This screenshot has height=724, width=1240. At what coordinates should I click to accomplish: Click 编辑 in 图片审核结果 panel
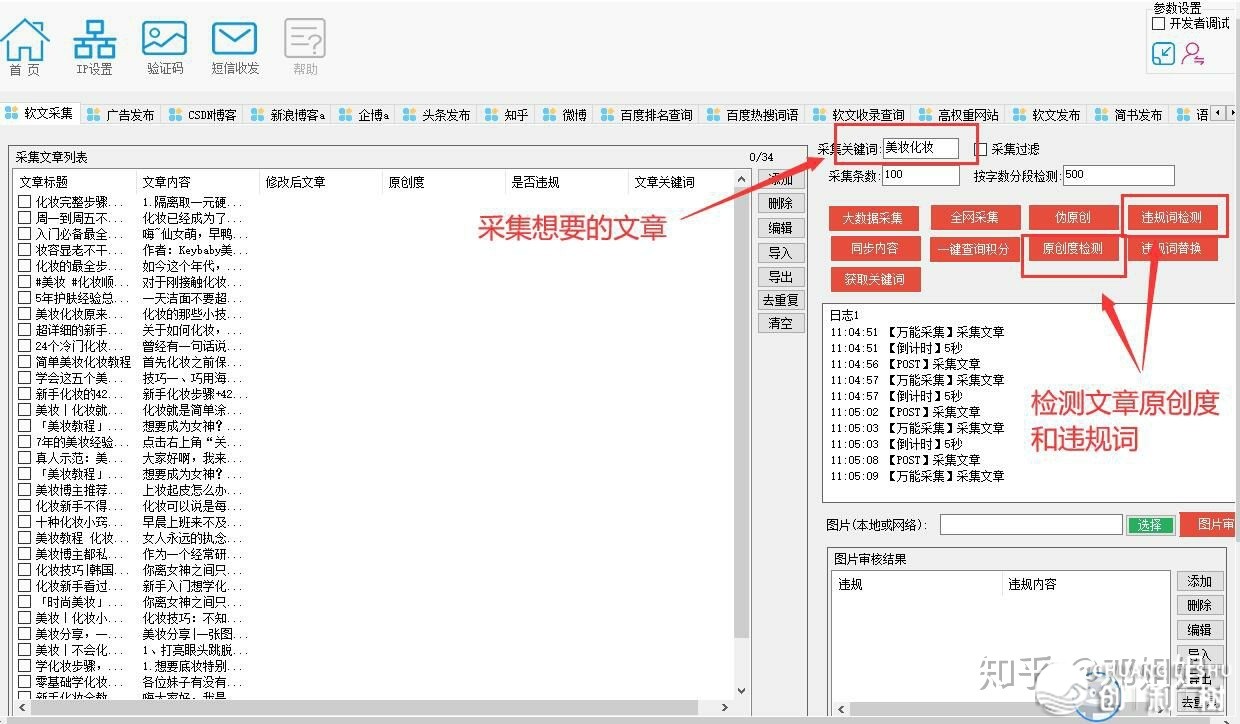click(x=1199, y=630)
